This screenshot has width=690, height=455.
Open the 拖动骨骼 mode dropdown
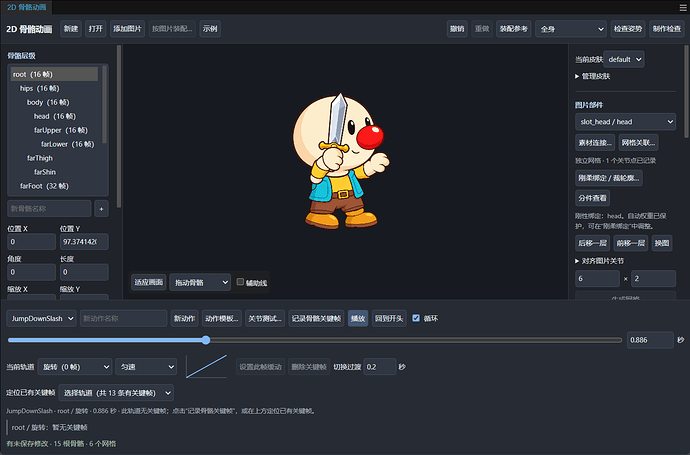pos(200,283)
